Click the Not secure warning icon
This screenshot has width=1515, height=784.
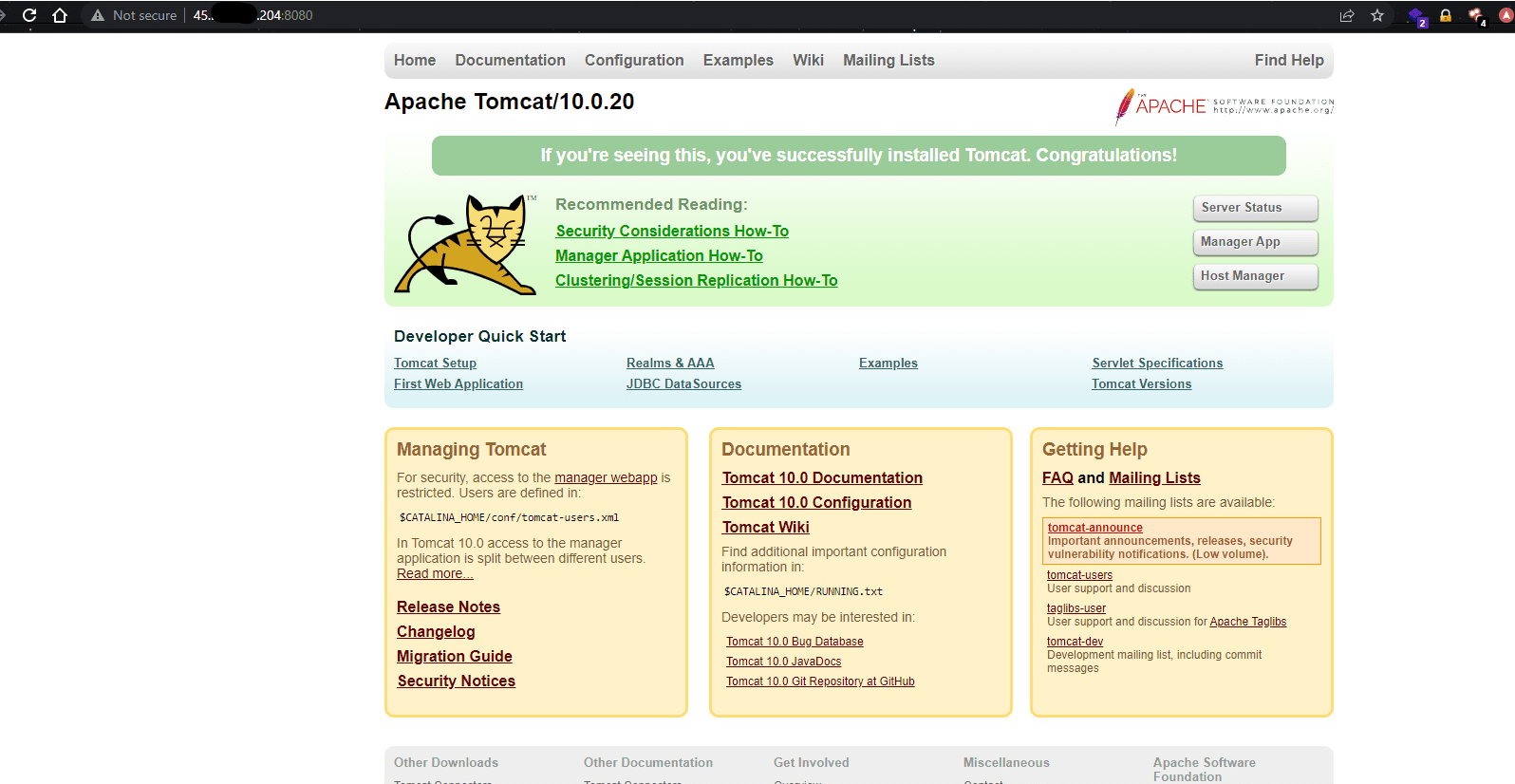coord(98,15)
